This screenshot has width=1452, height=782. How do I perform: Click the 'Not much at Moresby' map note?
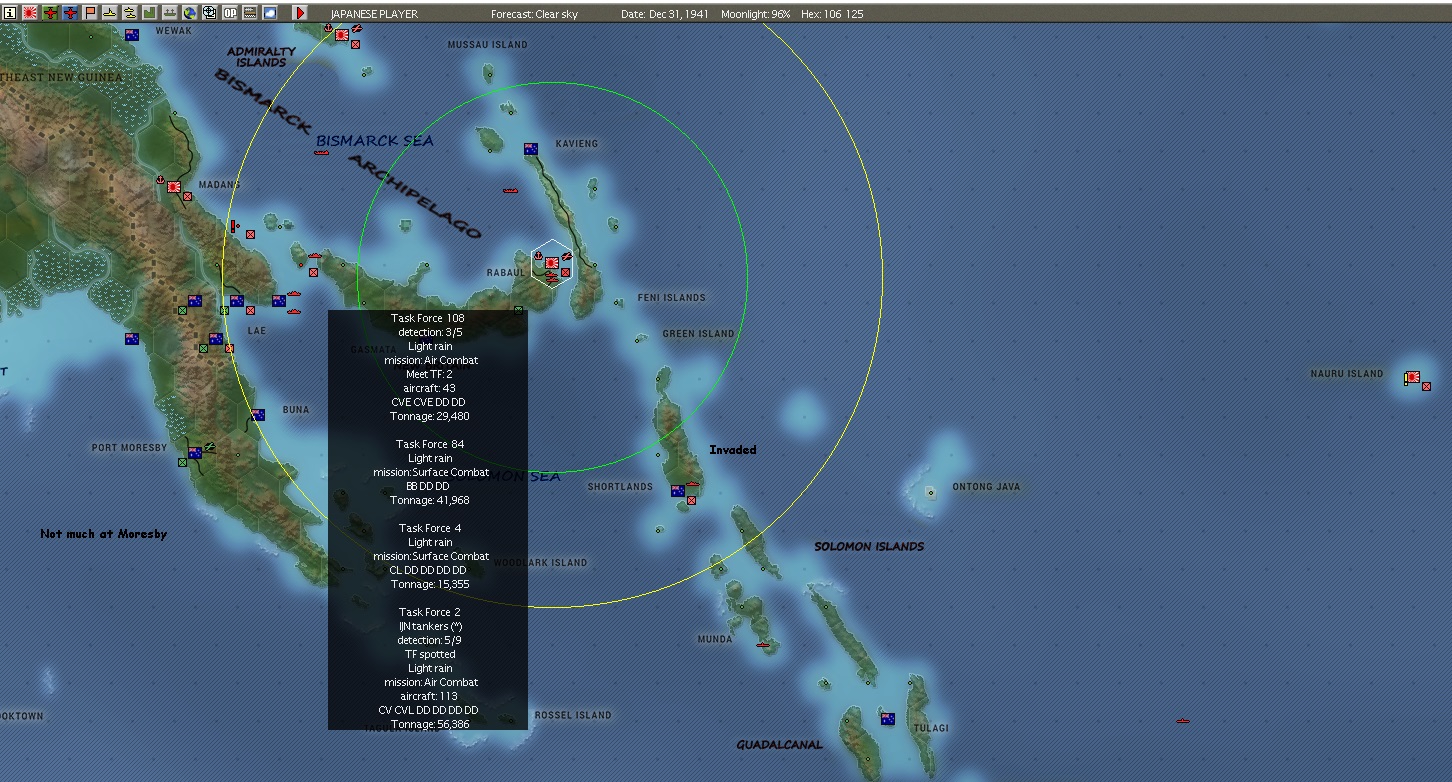click(104, 534)
